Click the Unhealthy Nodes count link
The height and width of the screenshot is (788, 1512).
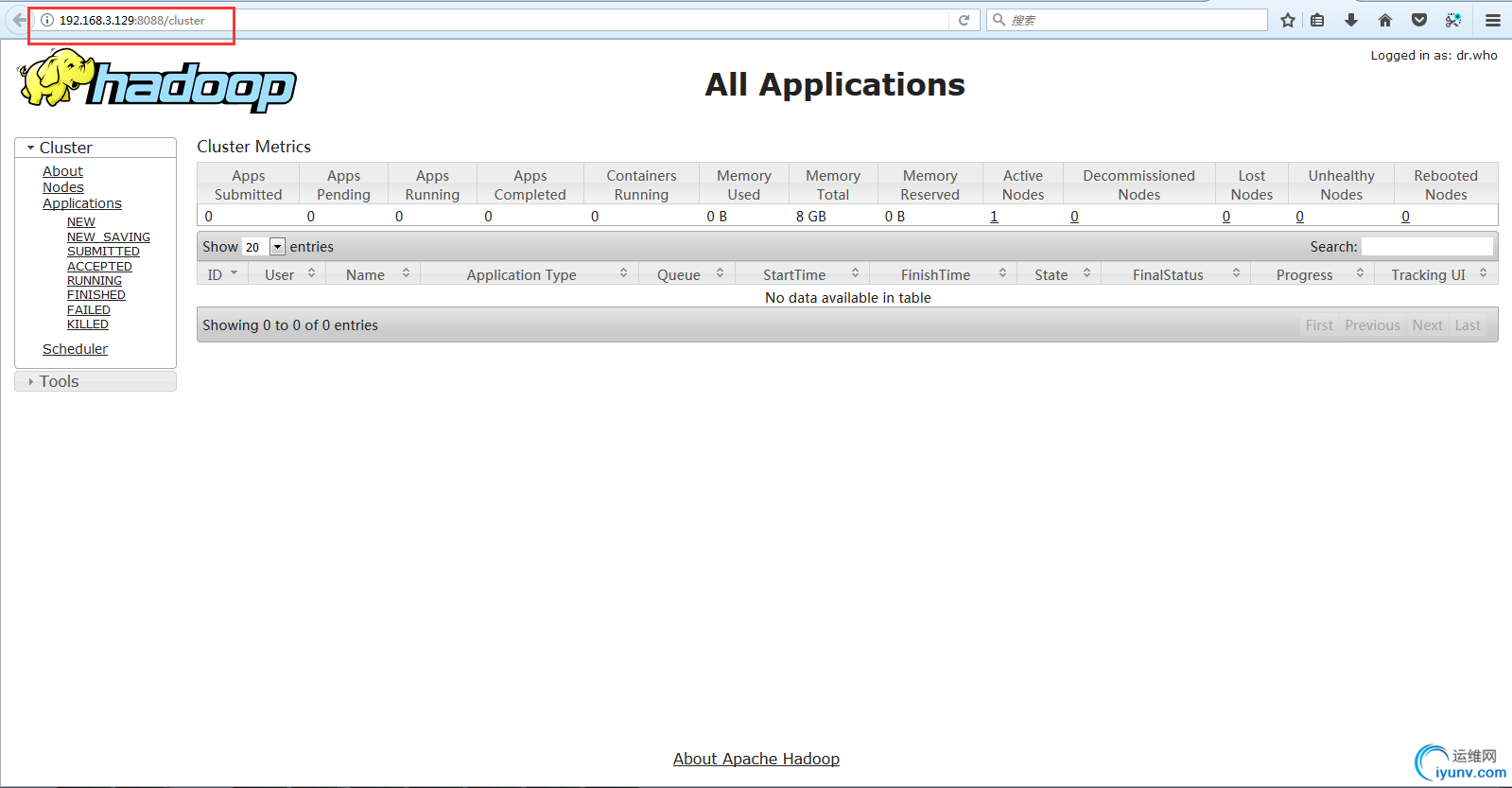click(1299, 217)
